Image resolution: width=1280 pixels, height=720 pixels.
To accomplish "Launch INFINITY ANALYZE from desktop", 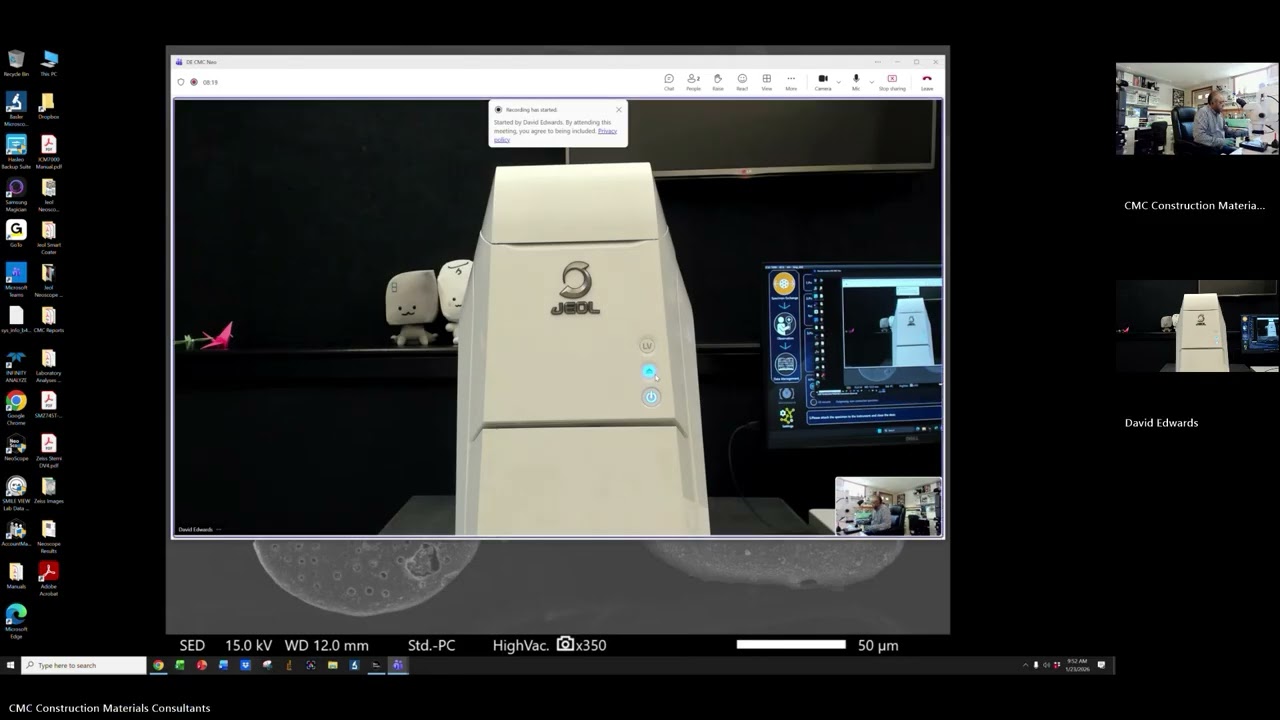I will coord(16,365).
